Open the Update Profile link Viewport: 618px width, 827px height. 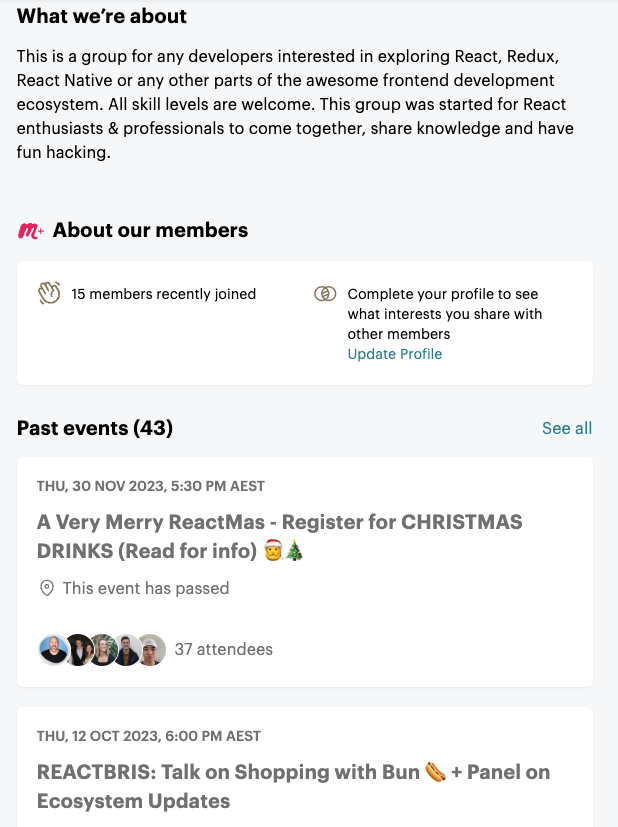[394, 354]
